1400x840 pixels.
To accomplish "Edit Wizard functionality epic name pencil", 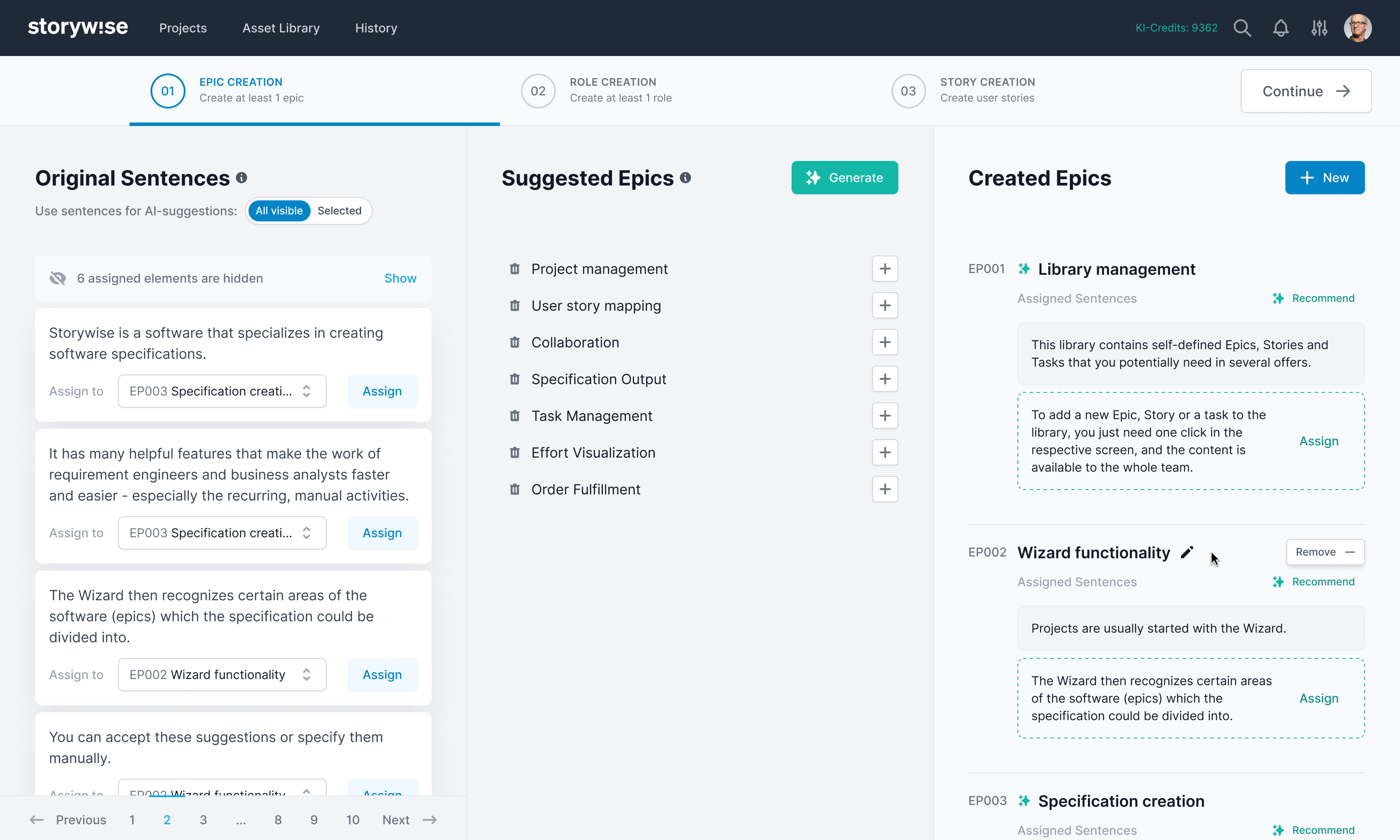I will click(x=1187, y=552).
